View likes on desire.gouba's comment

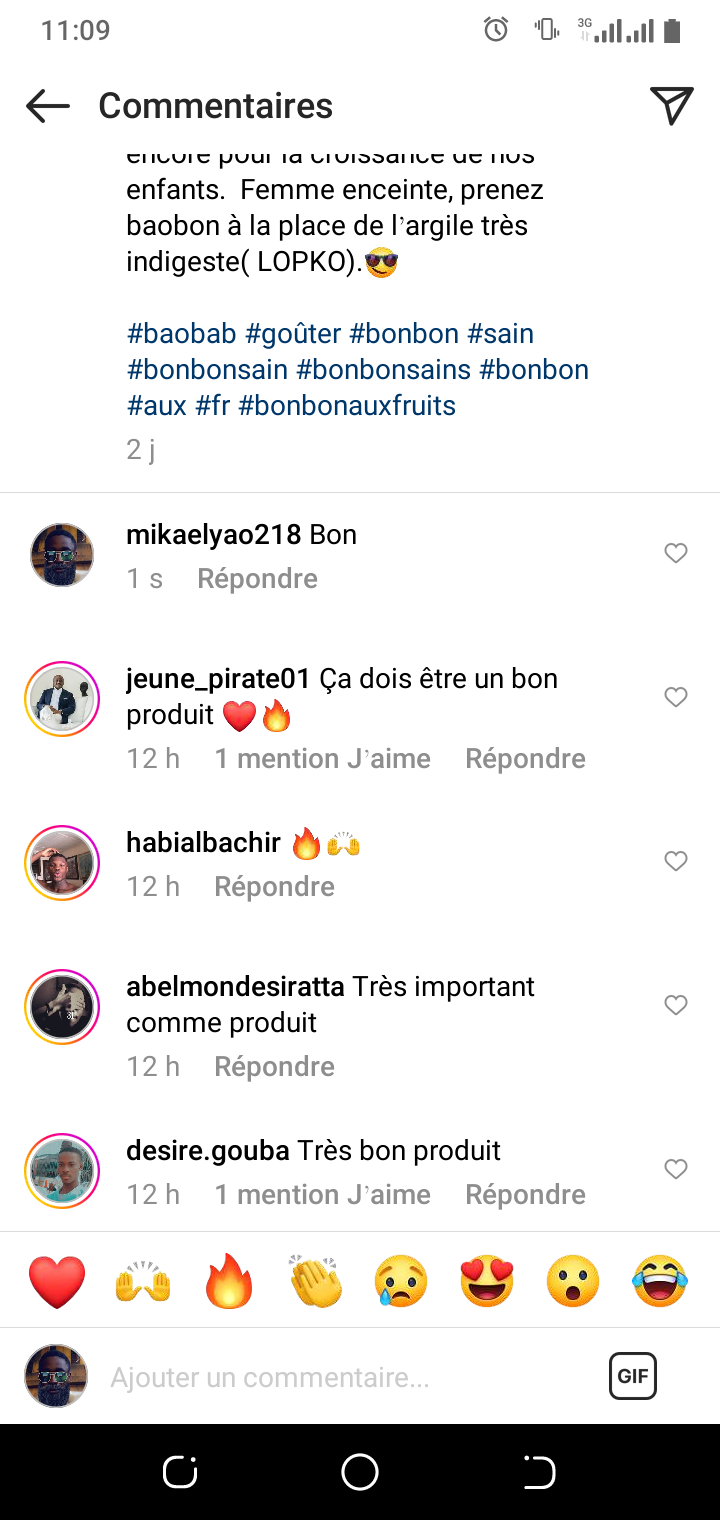coord(322,1195)
